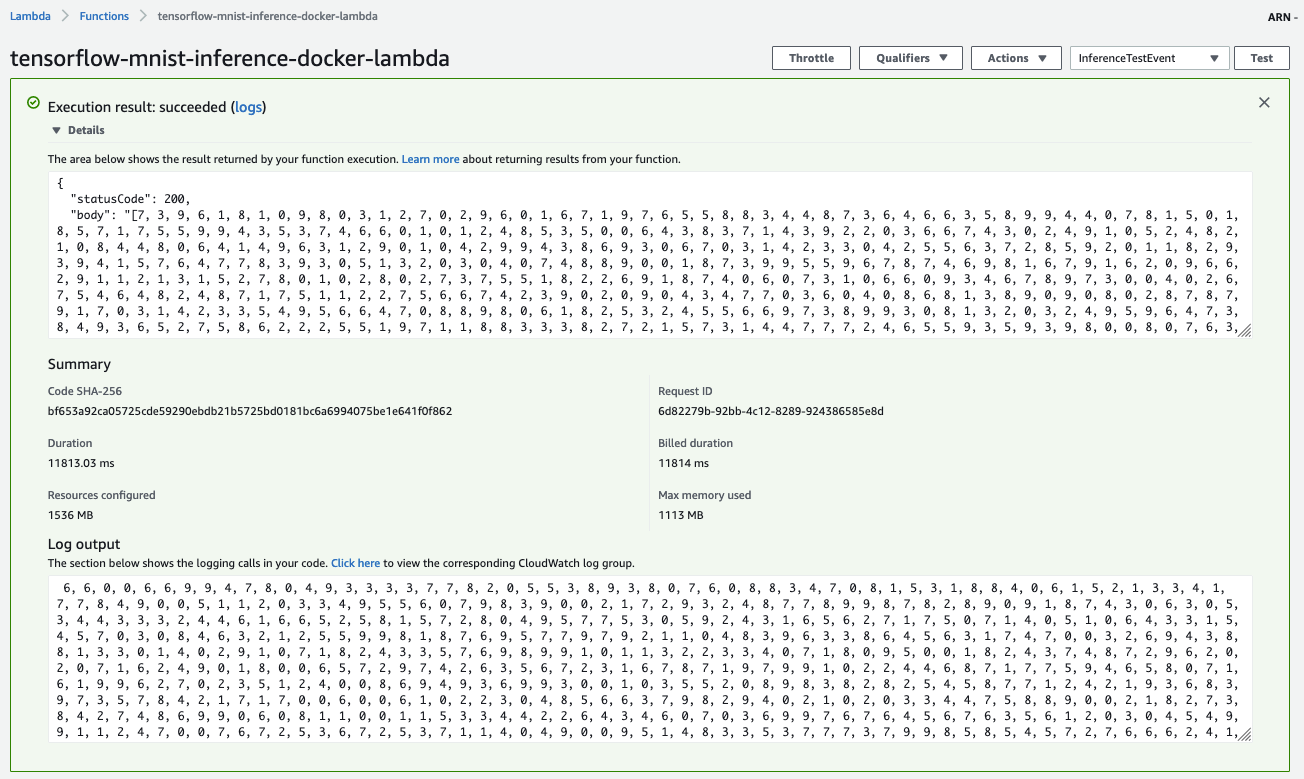Close the execution result panel
Screen dimensions: 1304x779
click(x=1264, y=103)
